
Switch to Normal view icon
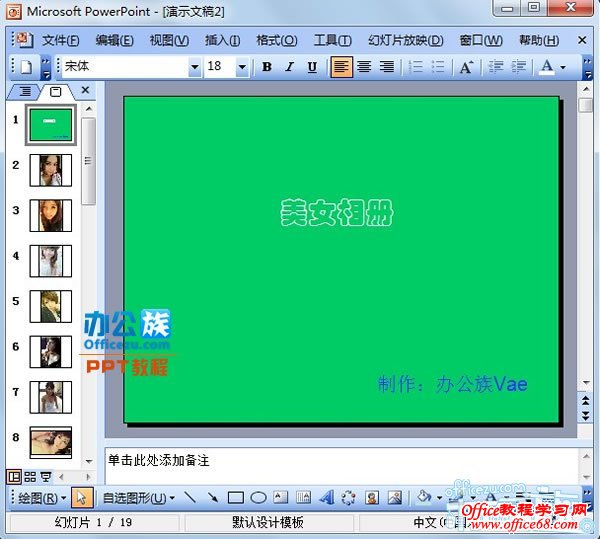point(14,477)
